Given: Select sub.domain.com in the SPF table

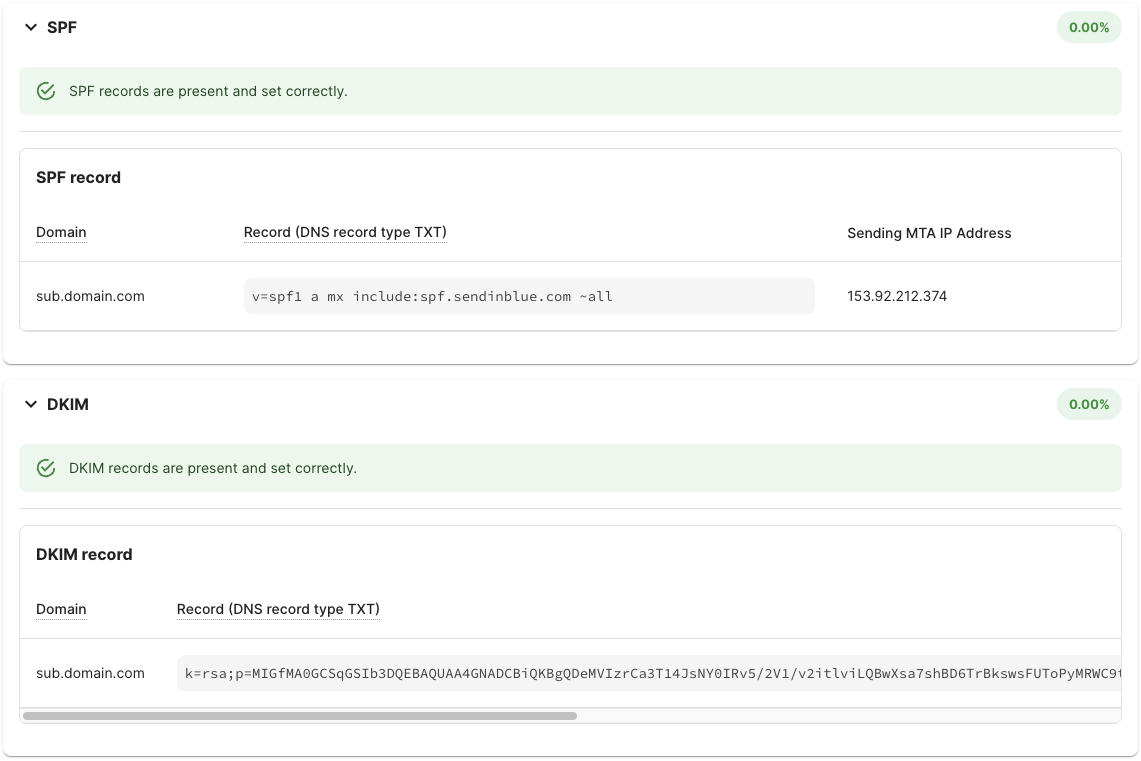Looking at the screenshot, I should 90,296.
